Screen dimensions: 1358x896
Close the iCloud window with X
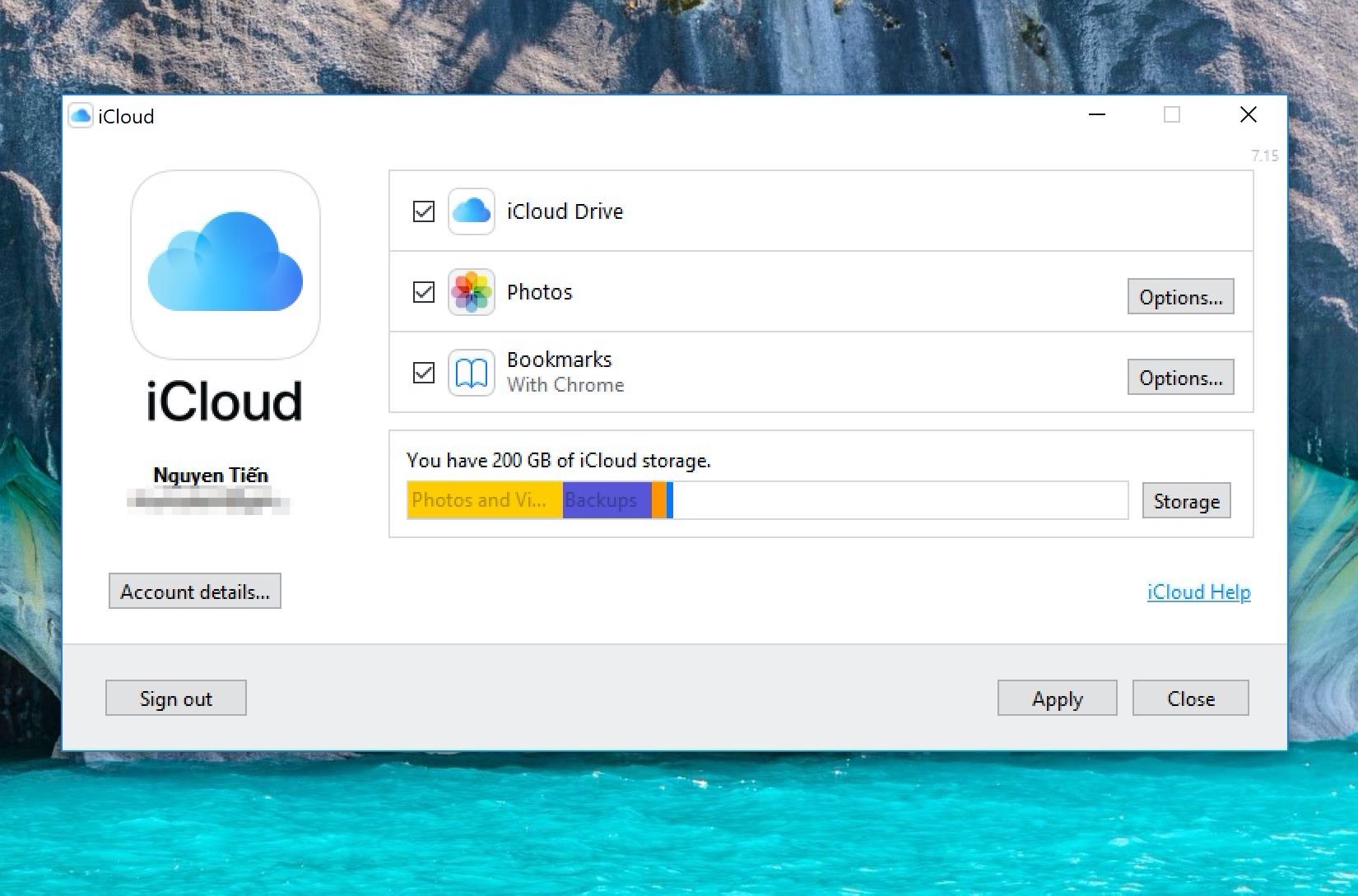[1249, 115]
